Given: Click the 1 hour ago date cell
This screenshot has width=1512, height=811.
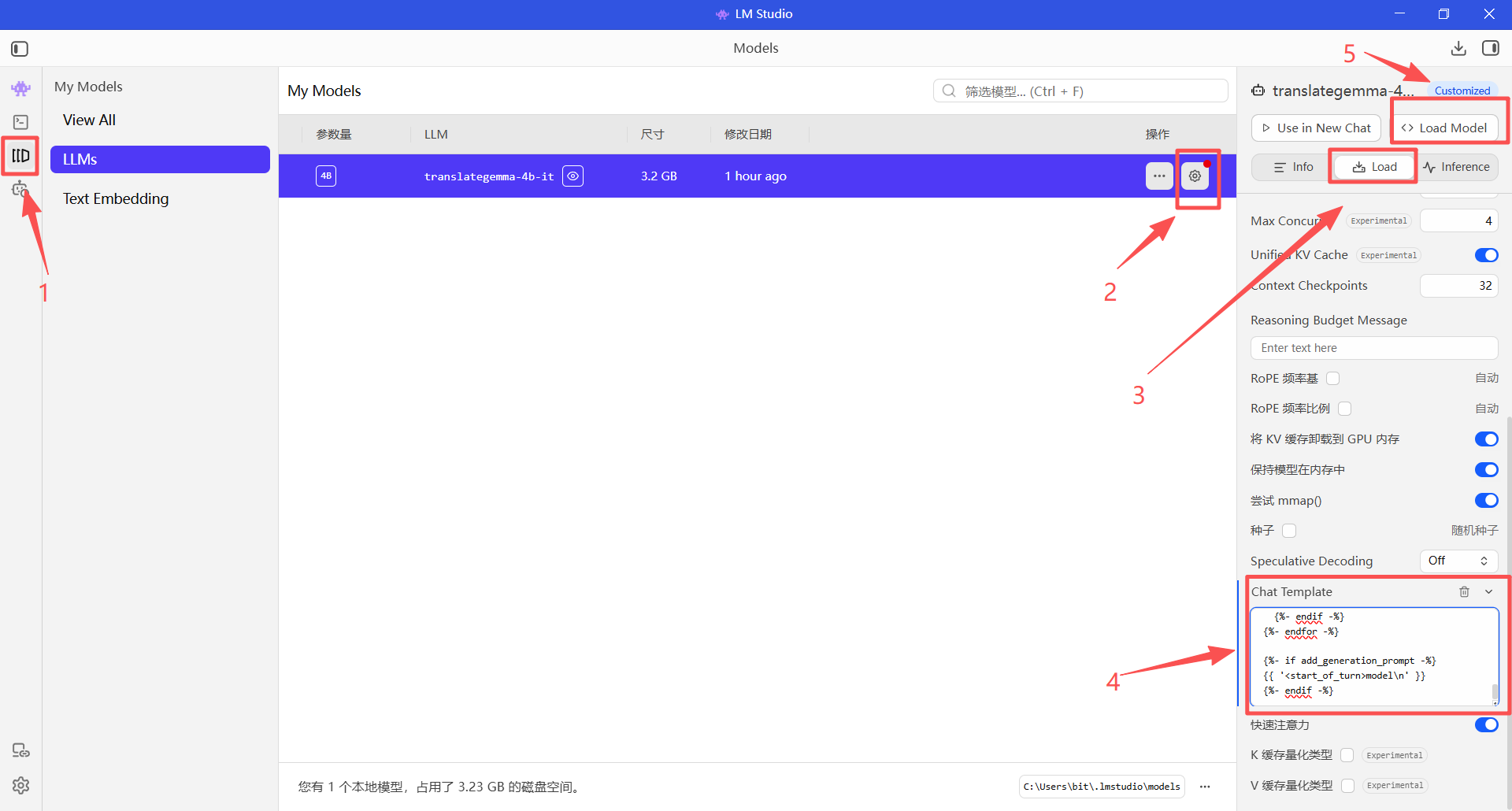Looking at the screenshot, I should (755, 176).
